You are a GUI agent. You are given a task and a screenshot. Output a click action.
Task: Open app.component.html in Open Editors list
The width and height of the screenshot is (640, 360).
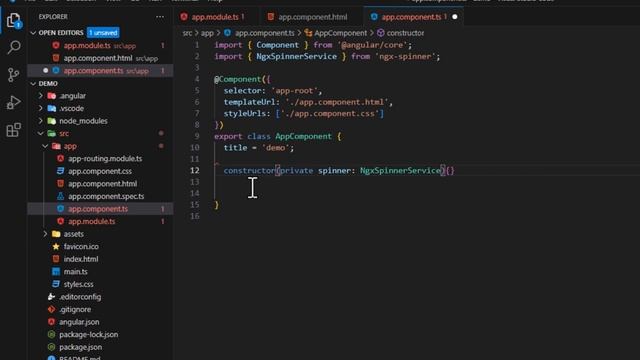click(x=98, y=58)
